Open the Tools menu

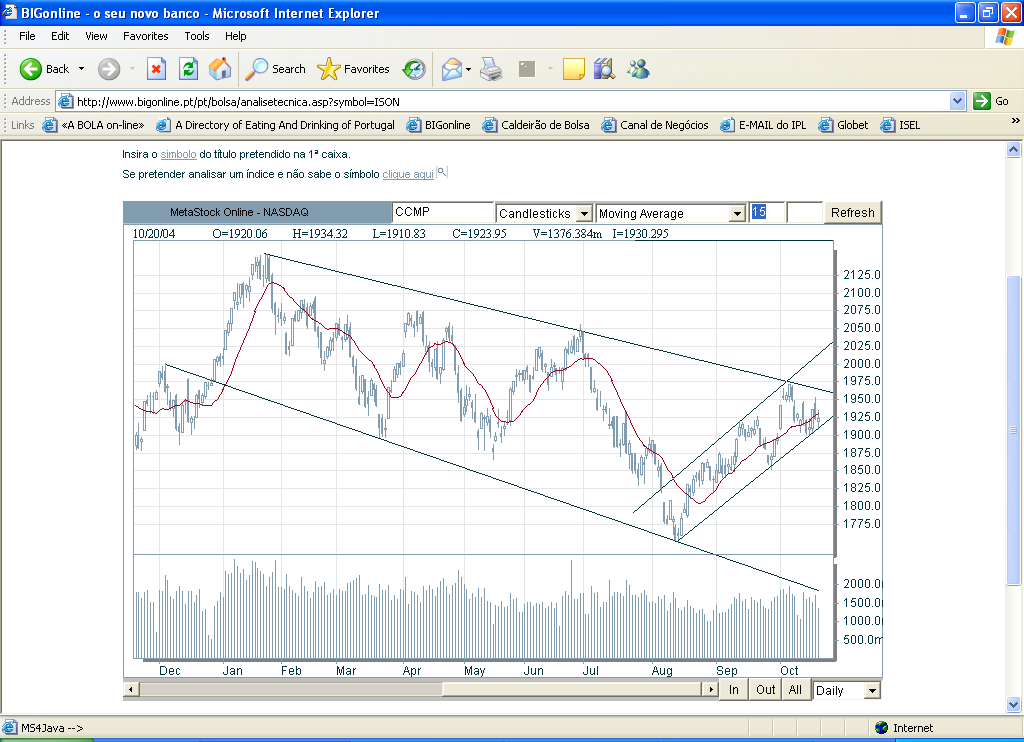coord(197,36)
